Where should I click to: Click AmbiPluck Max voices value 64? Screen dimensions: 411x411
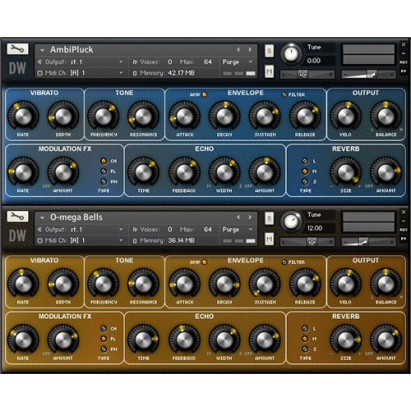(208, 62)
